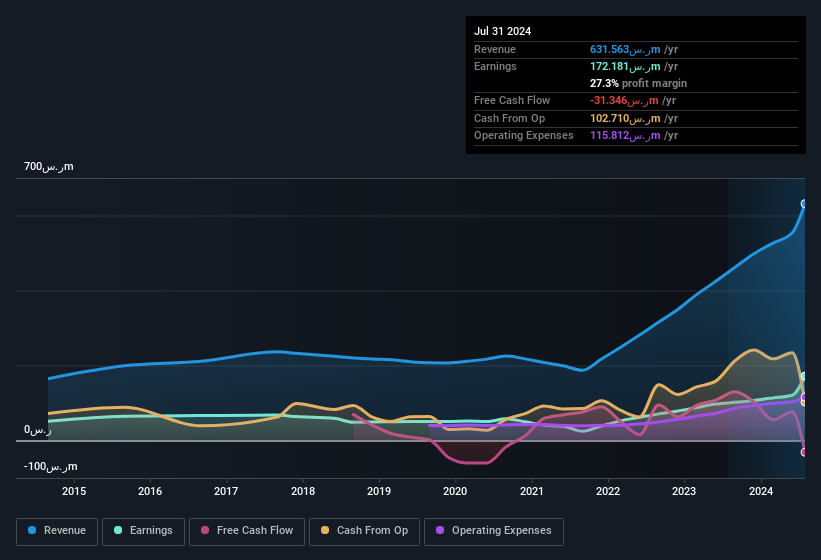
Task: Click the Free Cash Flow label in tooltip
Action: coord(512,100)
